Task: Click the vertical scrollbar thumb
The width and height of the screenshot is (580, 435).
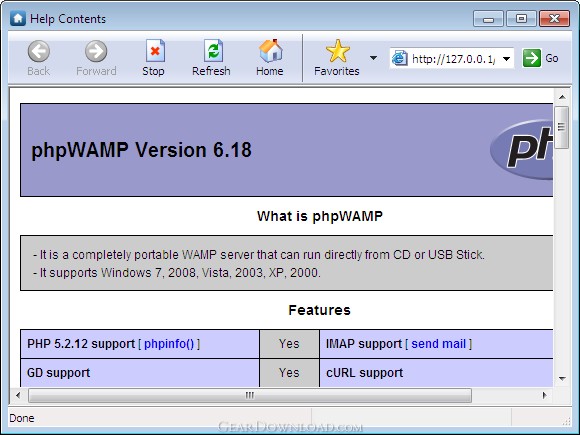Action: 562,127
